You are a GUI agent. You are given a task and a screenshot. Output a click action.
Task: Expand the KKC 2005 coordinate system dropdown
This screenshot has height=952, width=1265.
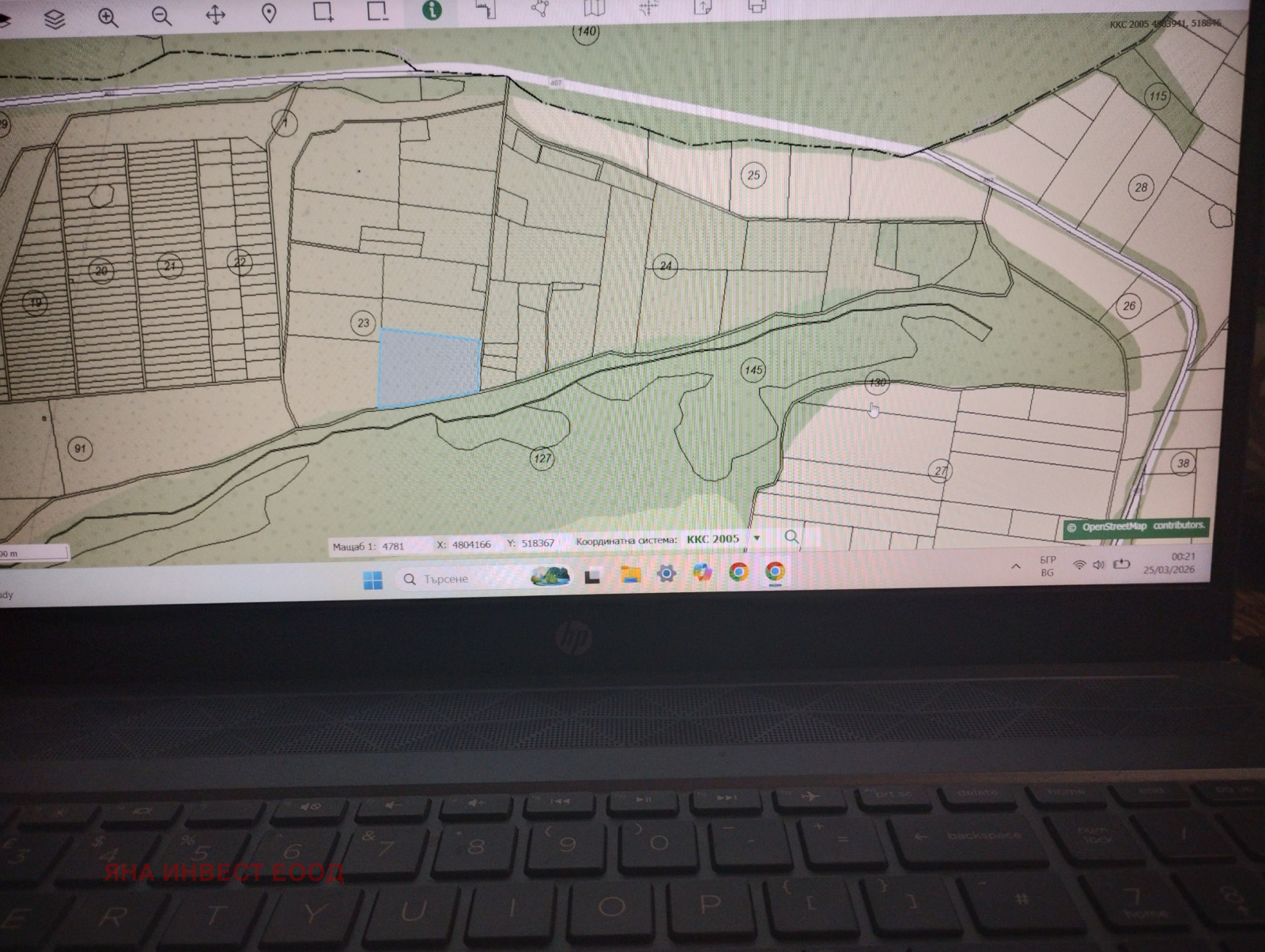757,538
